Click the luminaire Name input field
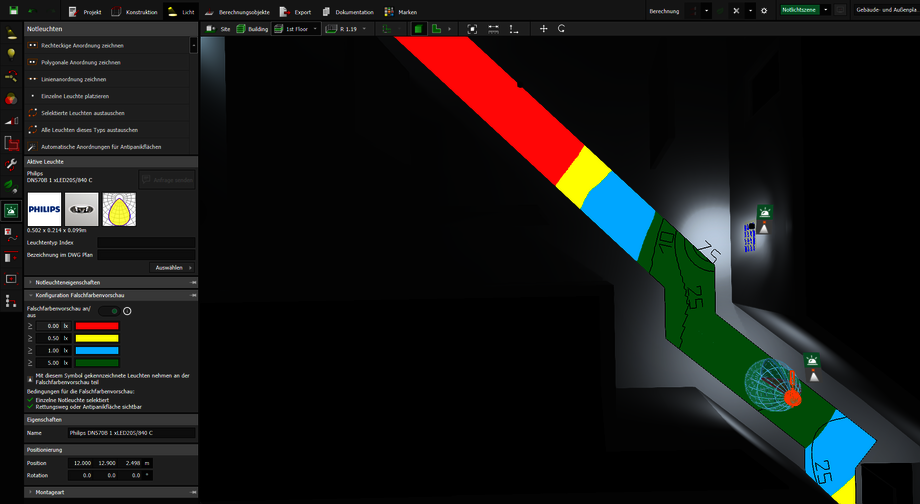920x504 pixels. tap(131, 433)
